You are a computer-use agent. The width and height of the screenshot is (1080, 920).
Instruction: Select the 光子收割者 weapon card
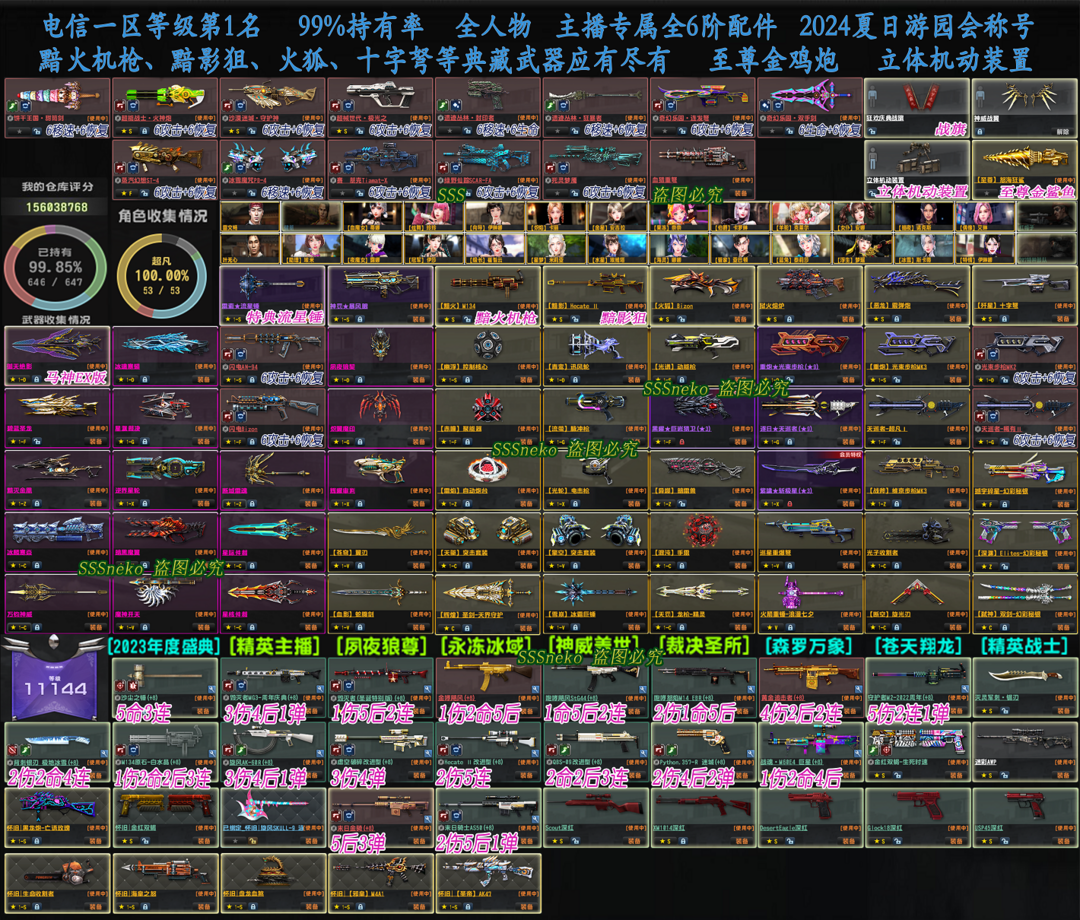pyautogui.click(x=917, y=542)
